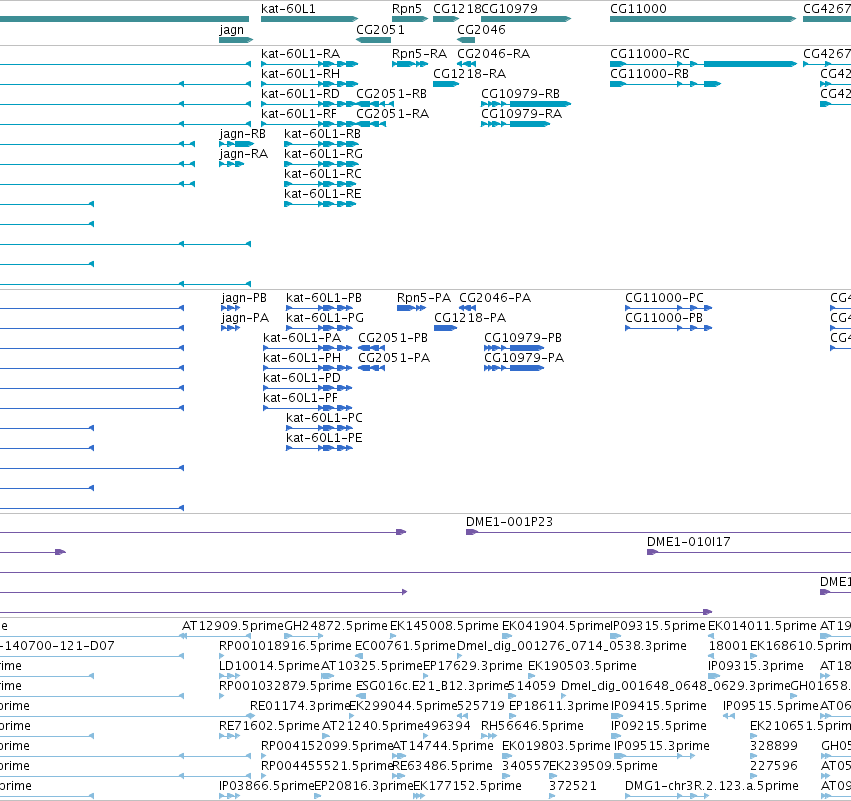Click transcript kat-60L1-RH
851x801 pixels.
pos(300,74)
